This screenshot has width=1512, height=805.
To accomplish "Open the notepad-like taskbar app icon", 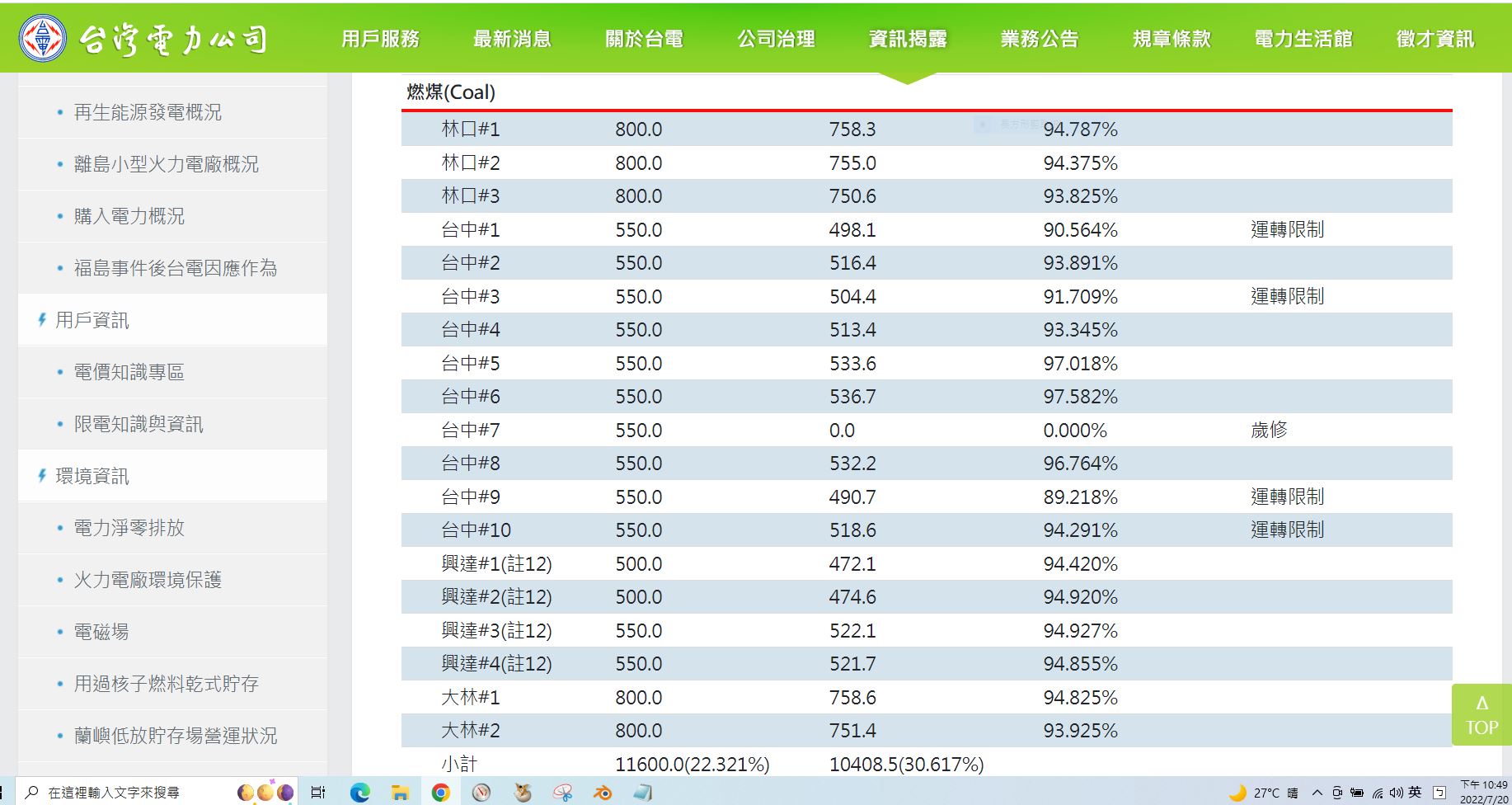I will click(643, 793).
